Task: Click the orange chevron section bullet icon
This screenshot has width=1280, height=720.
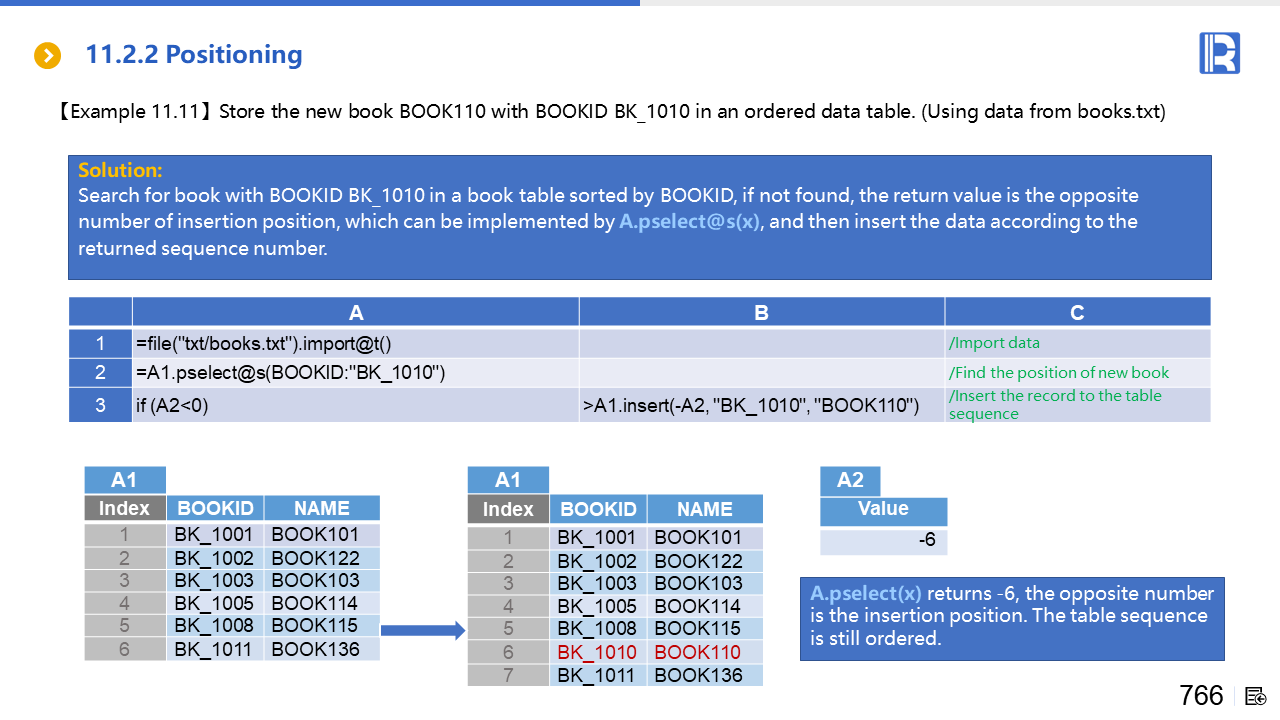Action: [x=47, y=56]
